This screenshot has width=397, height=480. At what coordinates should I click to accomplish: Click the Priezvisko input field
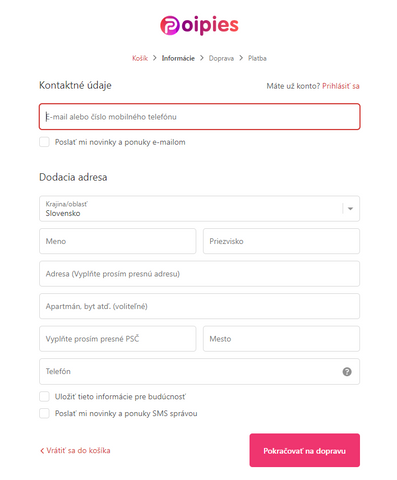[x=281, y=241]
